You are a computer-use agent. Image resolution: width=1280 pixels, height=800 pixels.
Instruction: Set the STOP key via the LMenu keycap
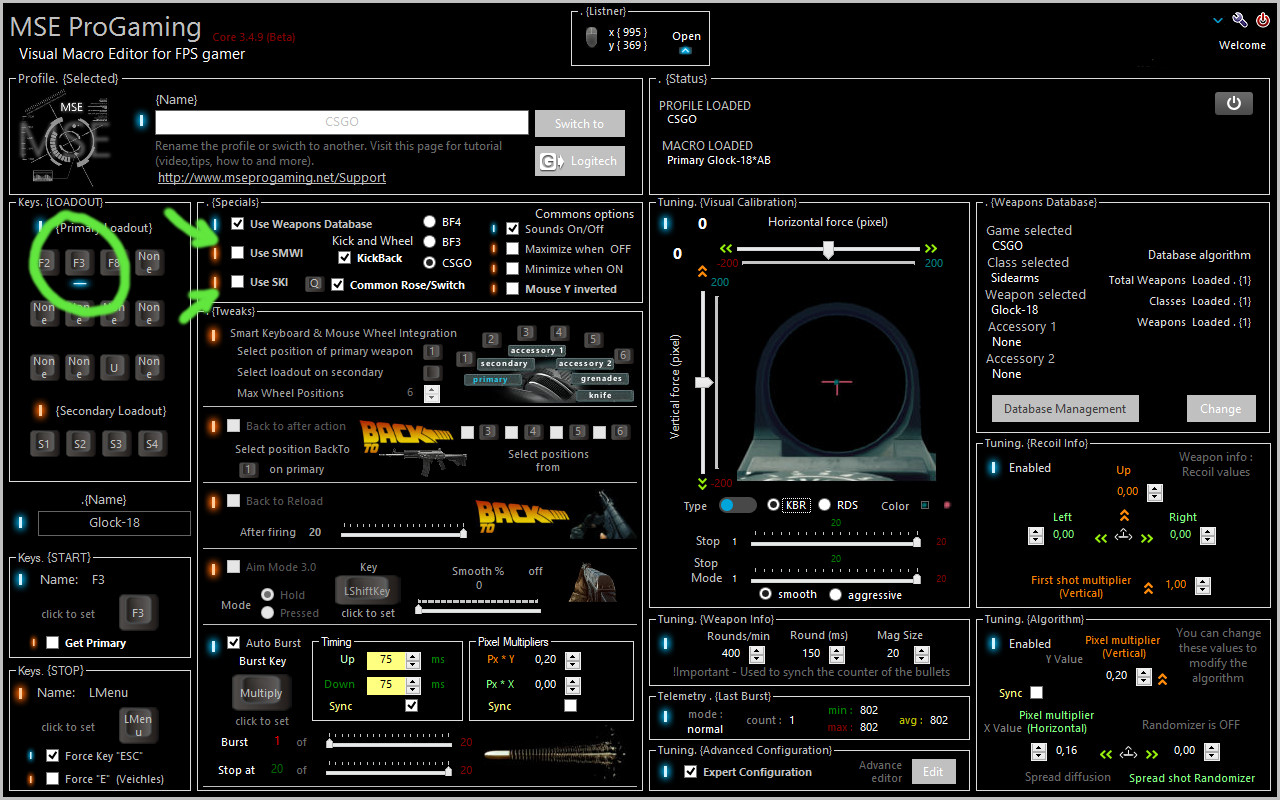point(138,726)
